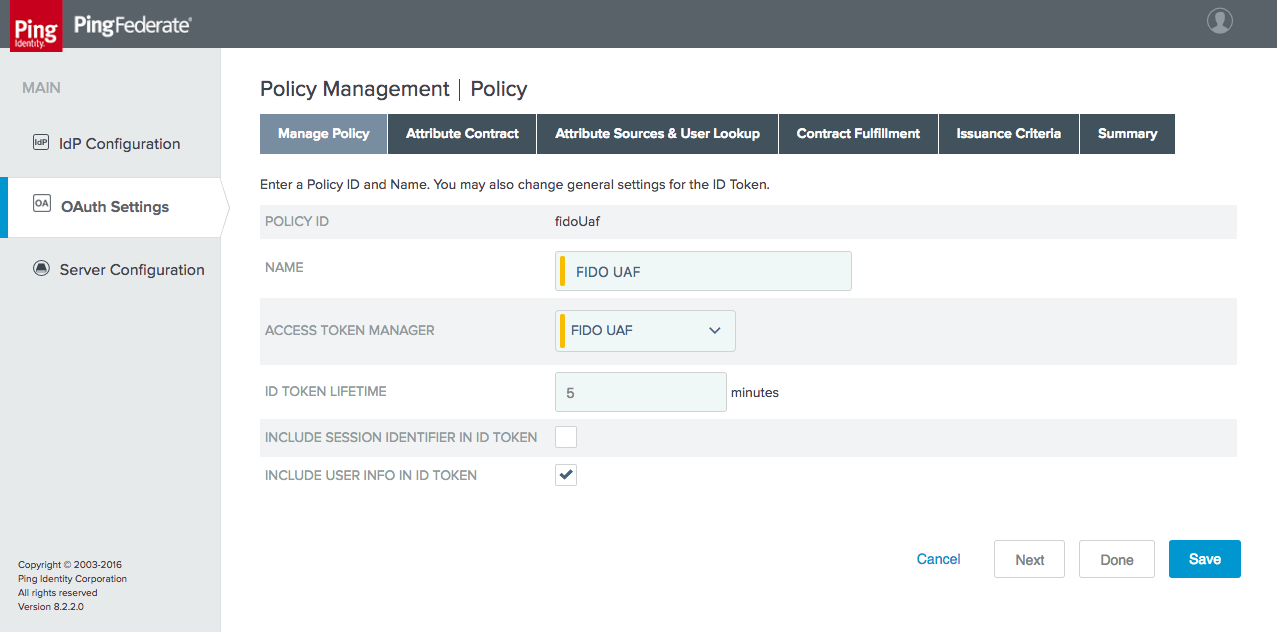
Task: Uncheck Include User Info in ID Token
Action: point(566,475)
